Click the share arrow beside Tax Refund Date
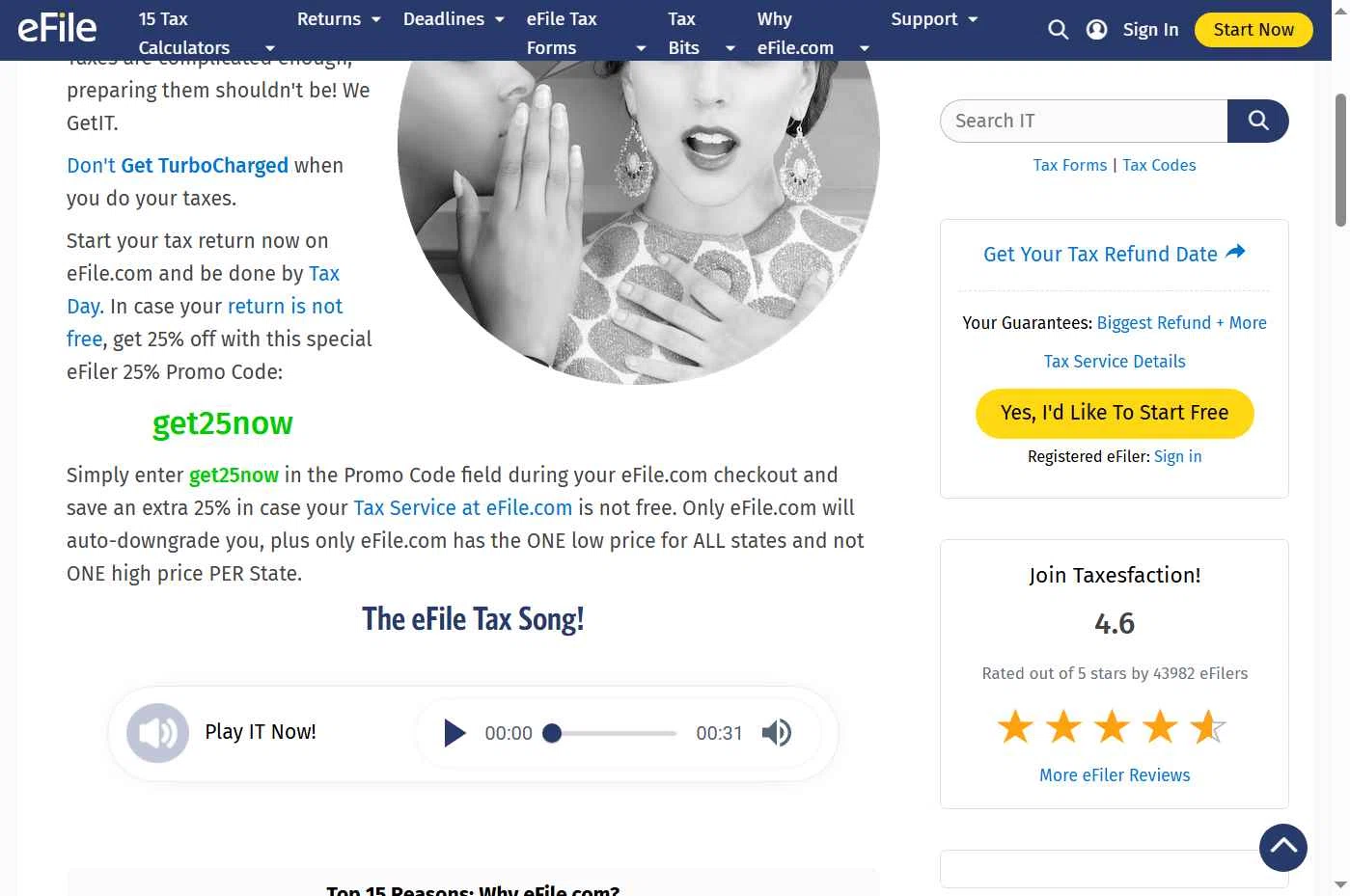This screenshot has width=1350, height=896. (x=1235, y=253)
